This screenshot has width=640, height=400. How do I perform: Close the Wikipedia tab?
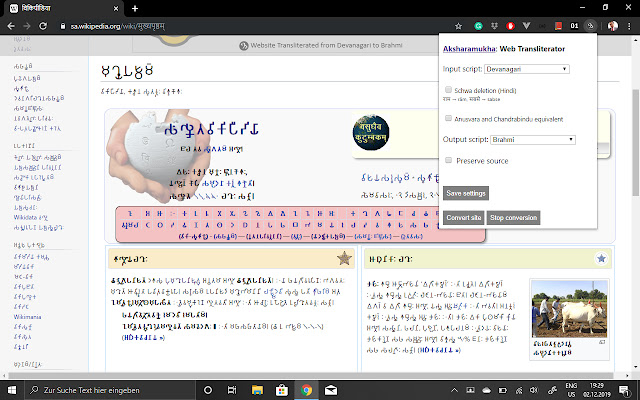(116, 8)
